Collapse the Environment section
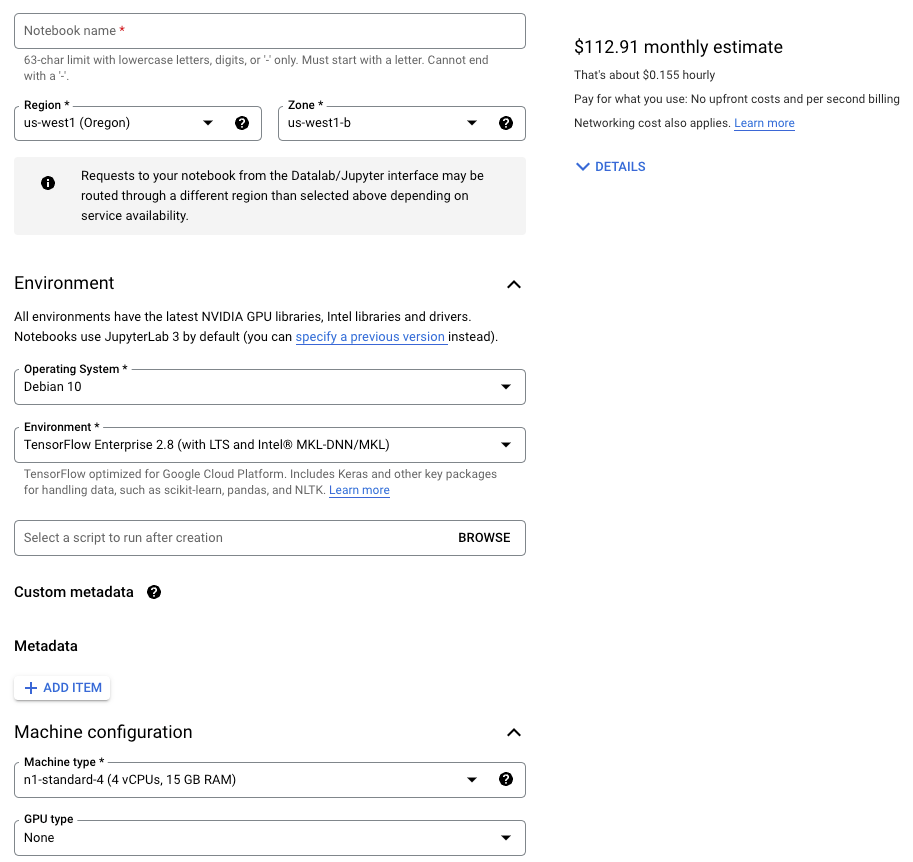 pos(514,284)
